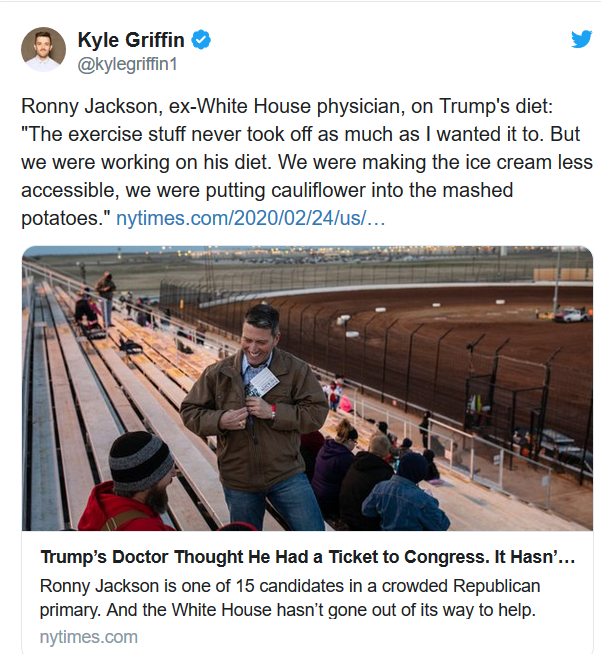
Task: Click the nytimes.com domain label below the card
Action: click(89, 637)
